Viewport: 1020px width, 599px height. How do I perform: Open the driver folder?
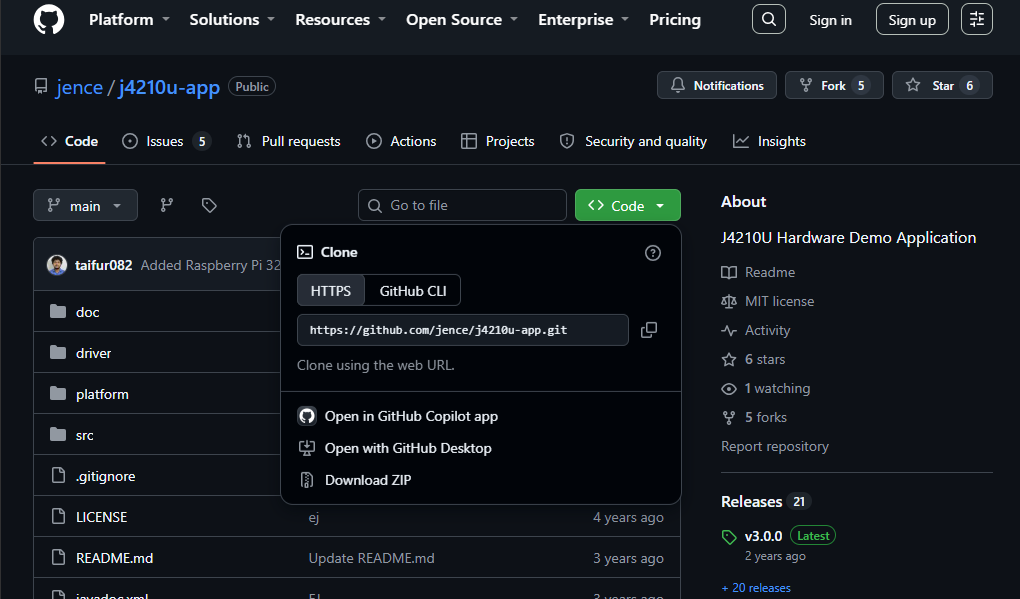point(93,353)
